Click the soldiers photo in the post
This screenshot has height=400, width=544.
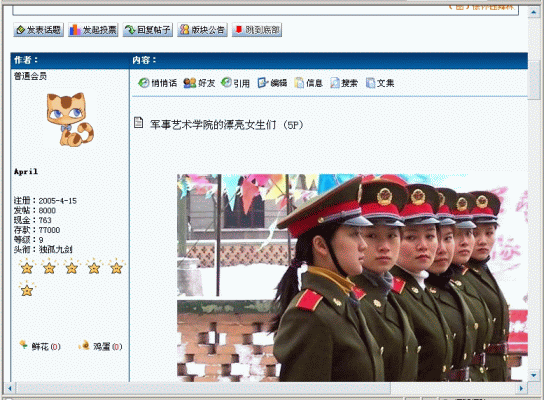[x=352, y=278]
